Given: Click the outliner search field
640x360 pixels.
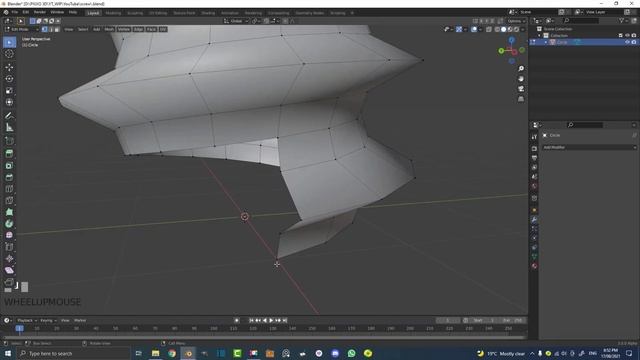Looking at the screenshot, I should pyautogui.click(x=581, y=20).
